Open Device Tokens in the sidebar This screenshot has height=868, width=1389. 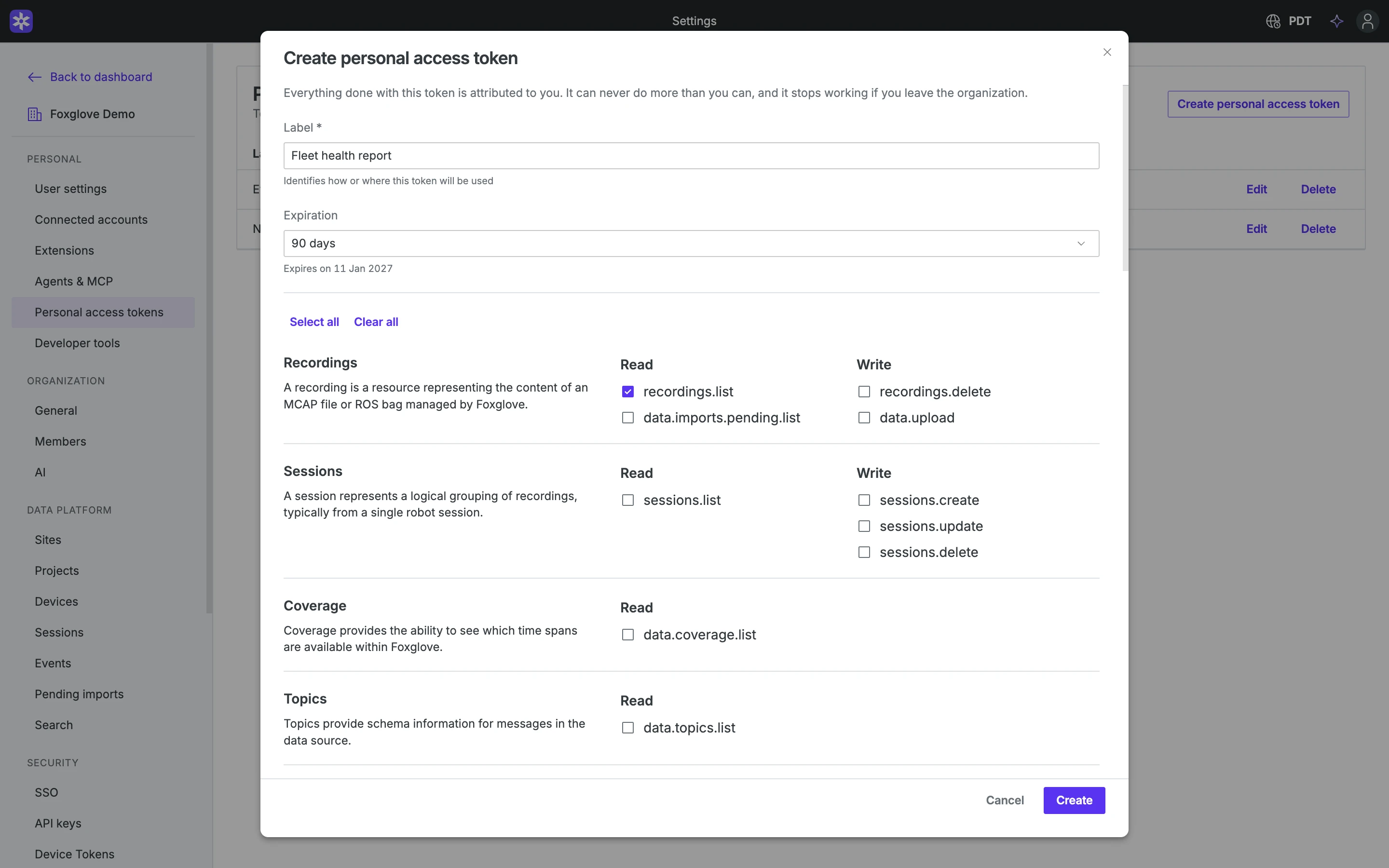(103, 854)
